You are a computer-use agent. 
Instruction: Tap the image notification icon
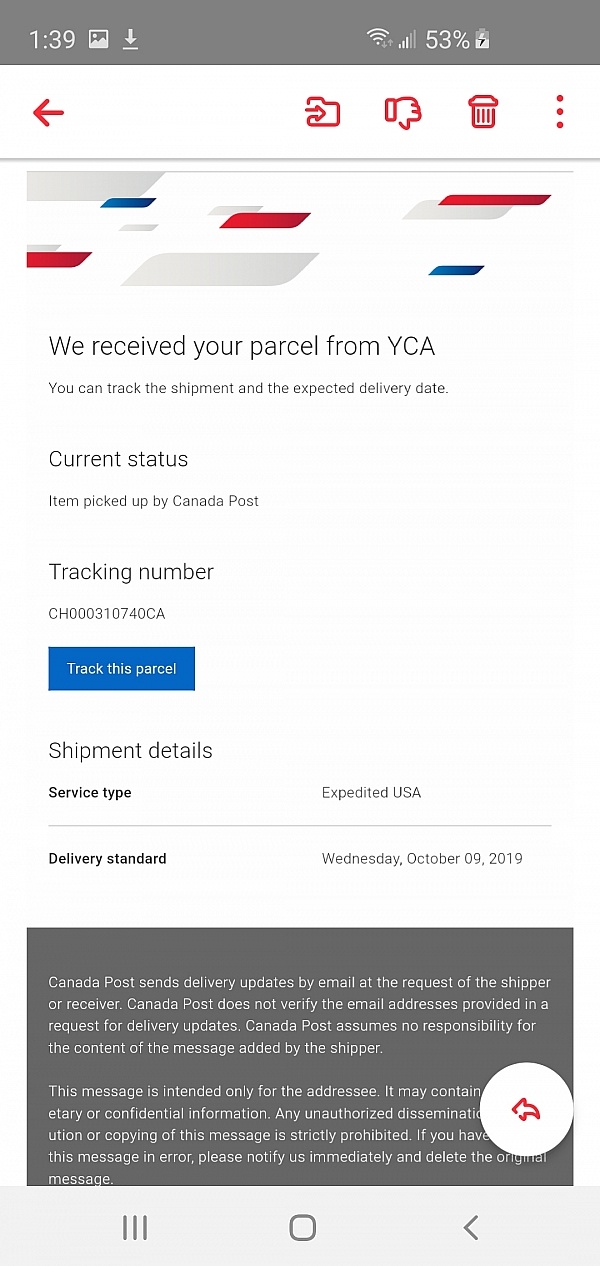[99, 39]
